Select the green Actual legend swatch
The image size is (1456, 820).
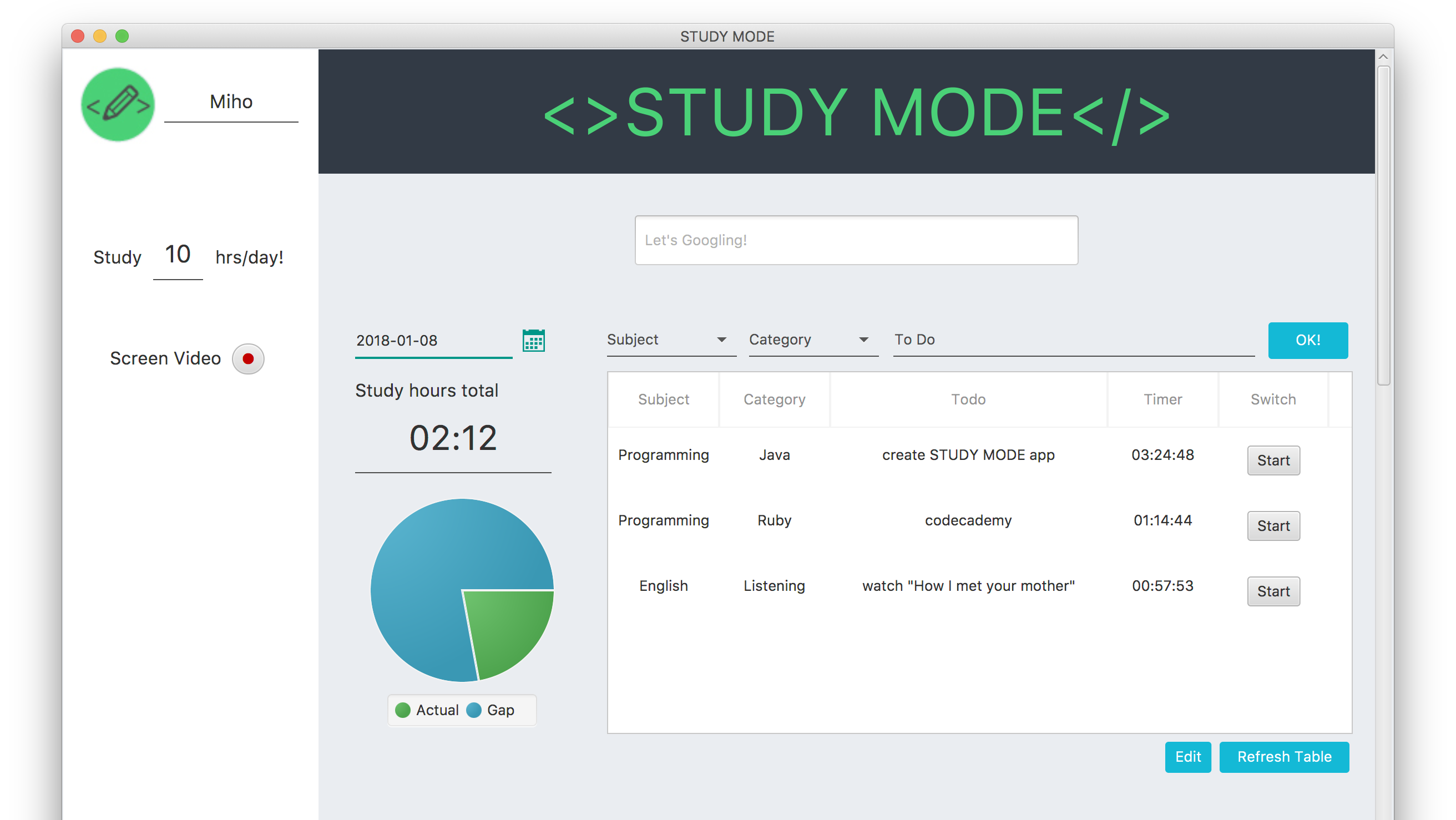tap(402, 710)
